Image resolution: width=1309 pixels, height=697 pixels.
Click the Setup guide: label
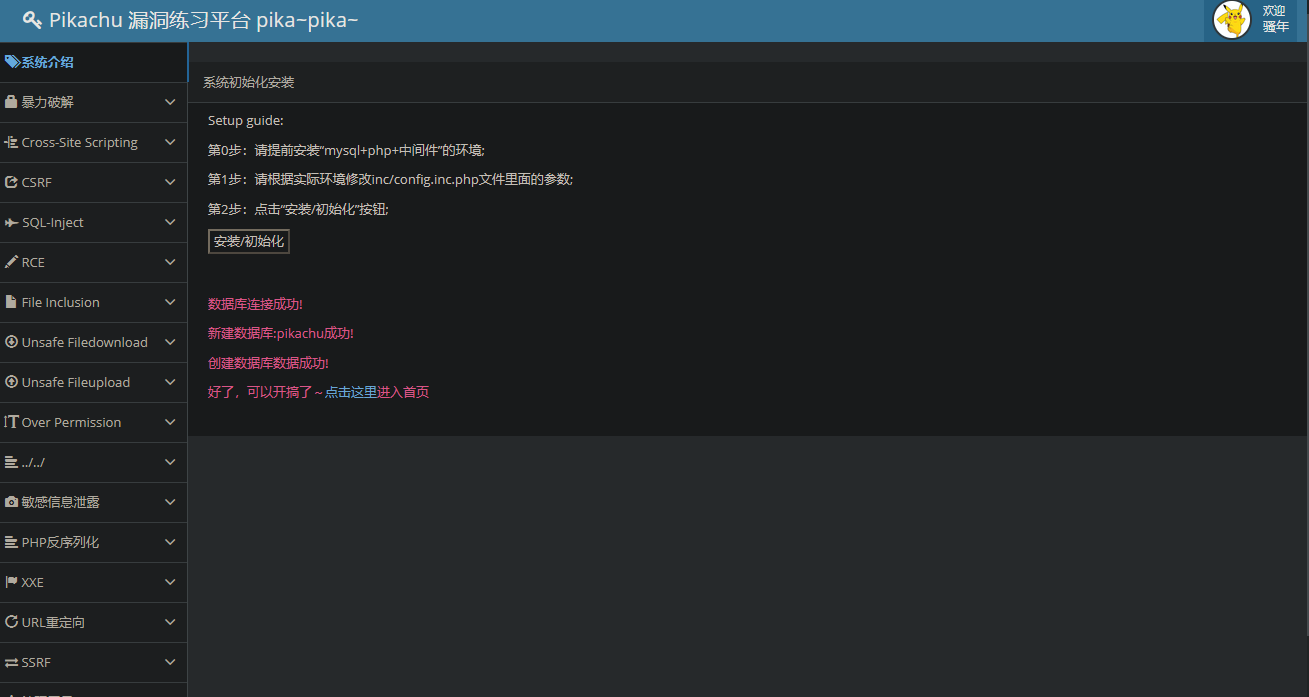(246, 120)
